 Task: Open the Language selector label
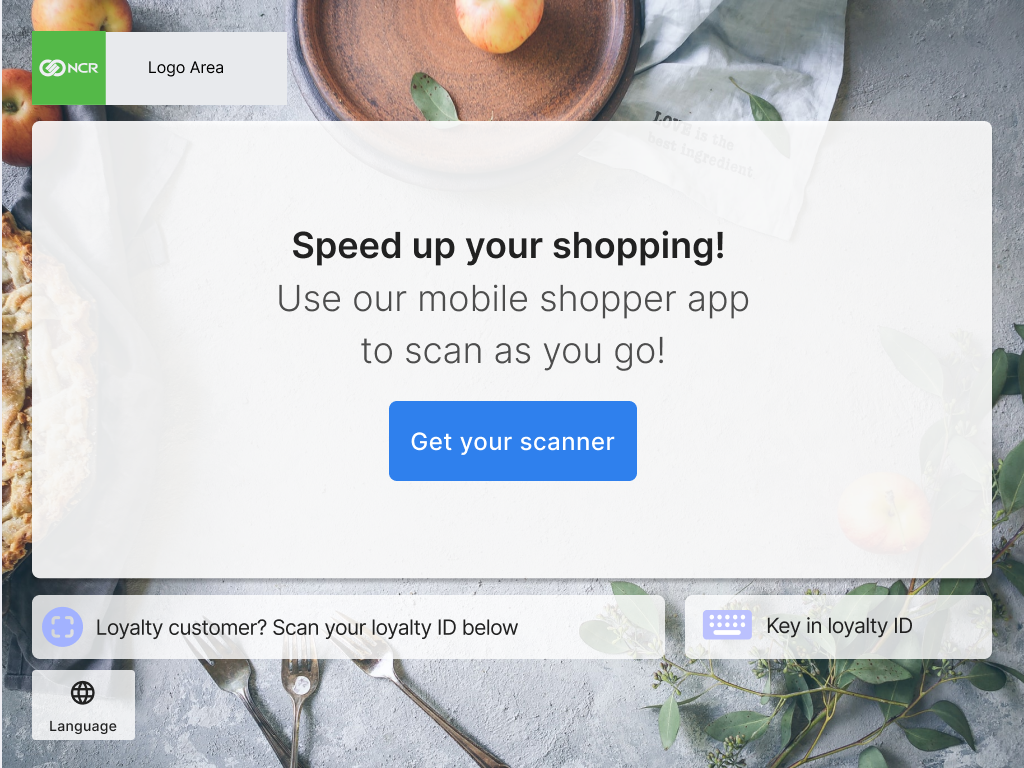(x=83, y=726)
